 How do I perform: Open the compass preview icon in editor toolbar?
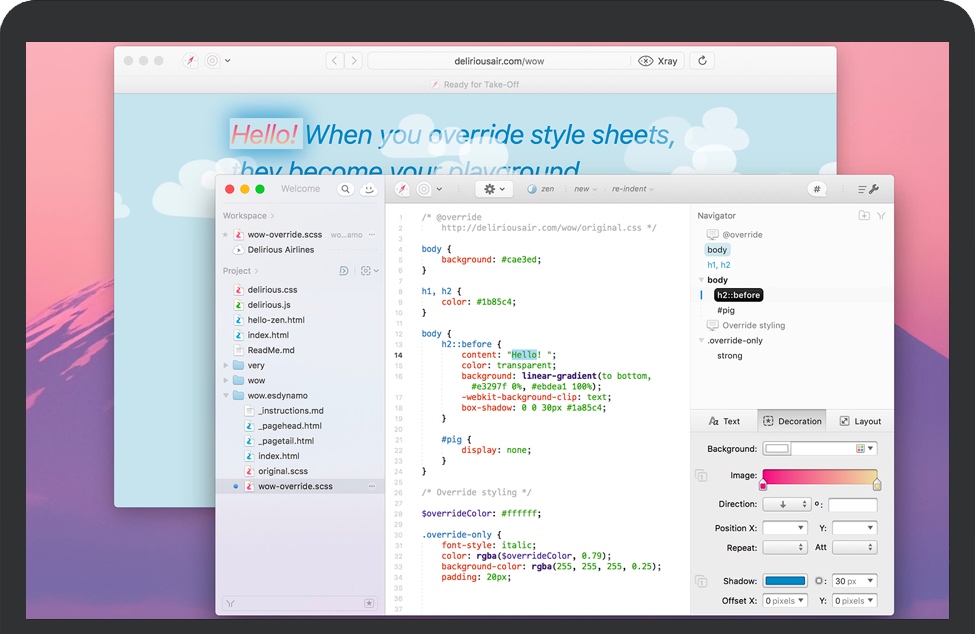(402, 189)
